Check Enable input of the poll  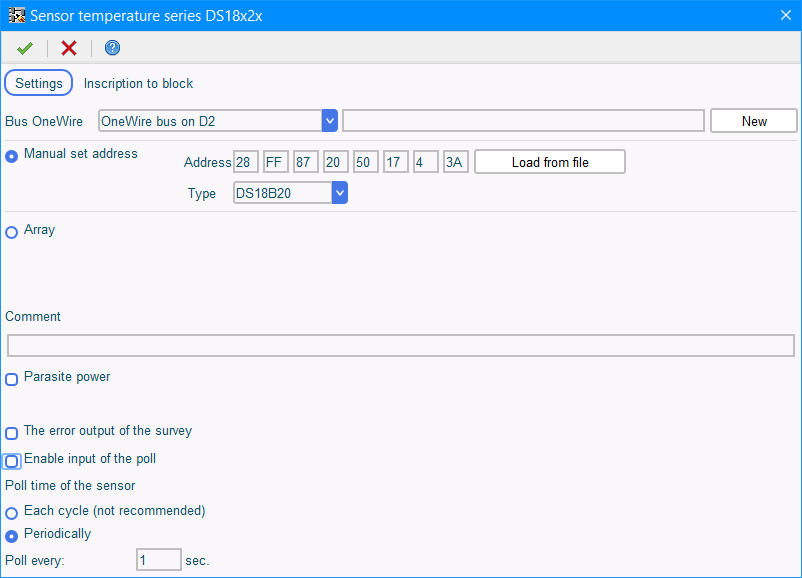click(12, 461)
